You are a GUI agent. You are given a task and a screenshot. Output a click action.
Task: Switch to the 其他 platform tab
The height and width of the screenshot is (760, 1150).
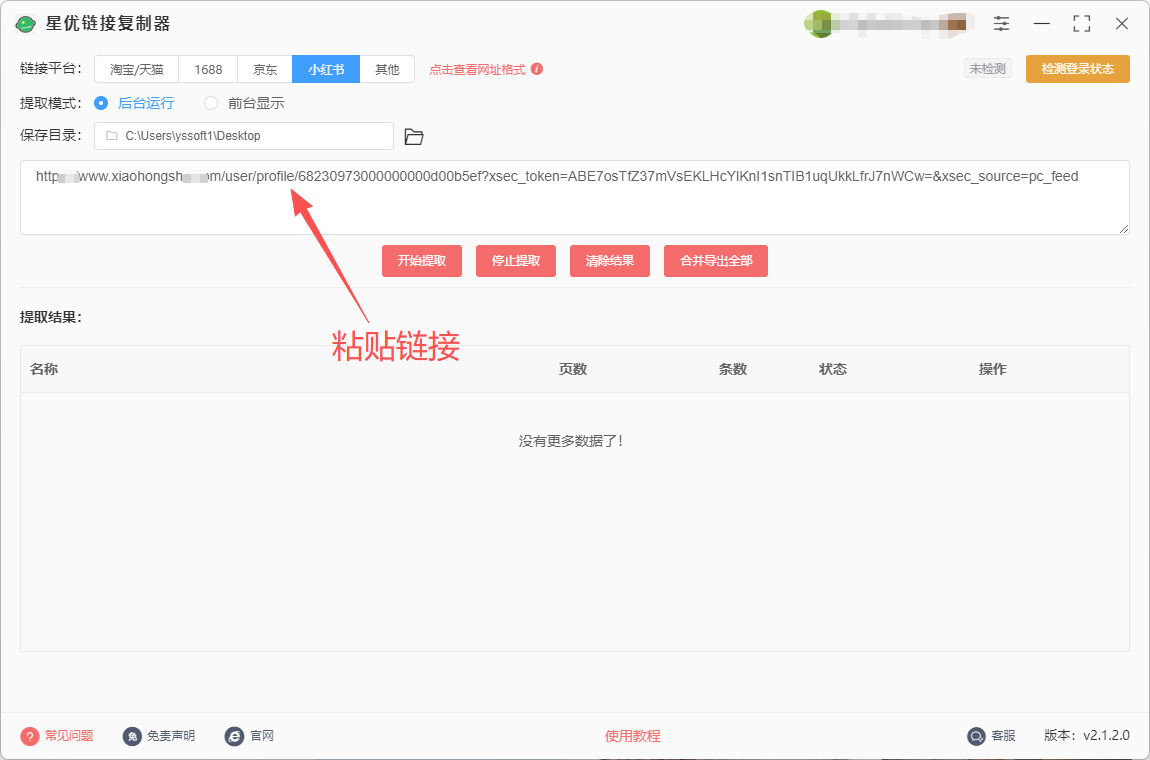[387, 70]
